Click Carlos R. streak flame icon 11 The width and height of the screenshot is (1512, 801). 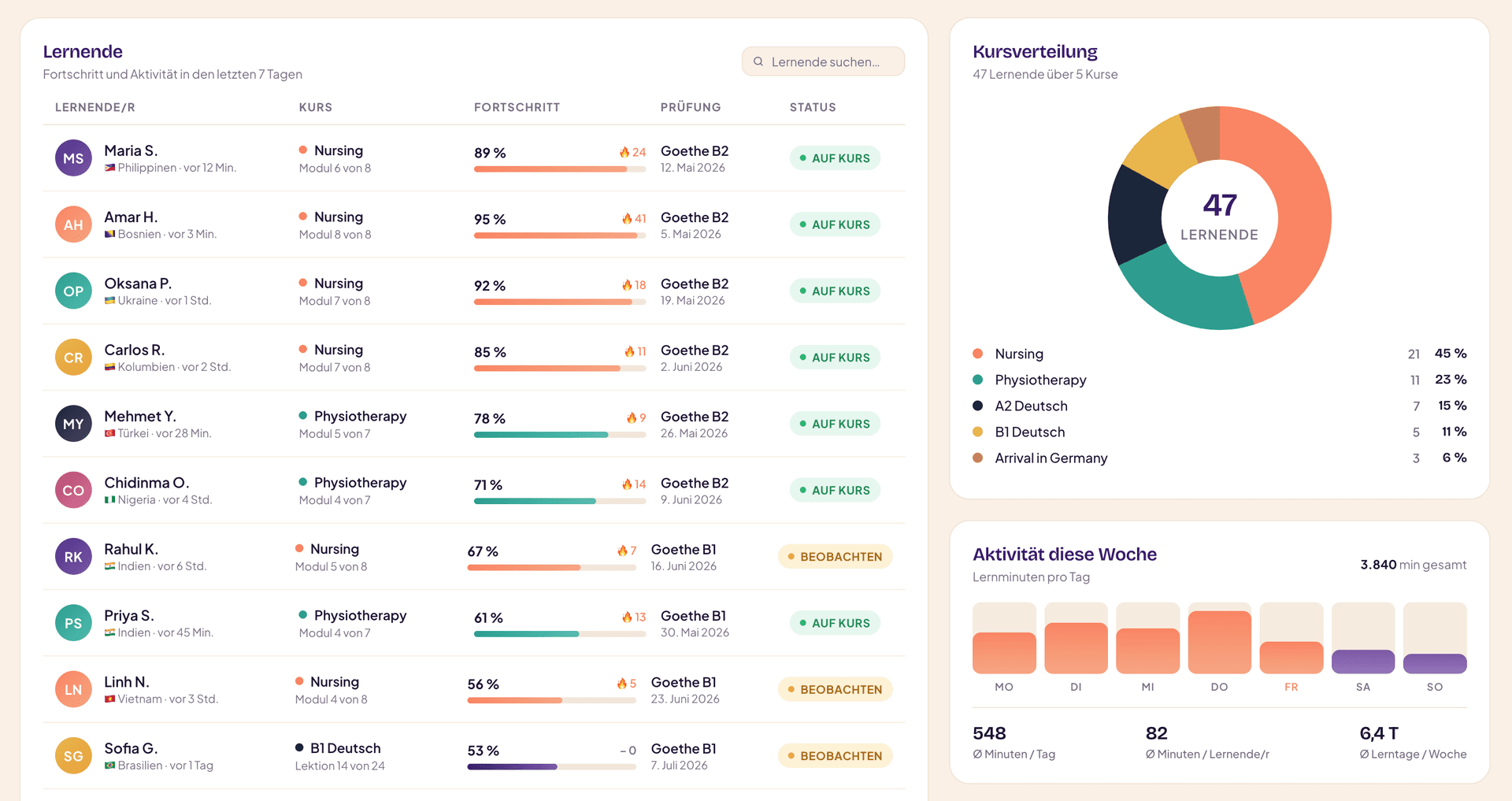[629, 351]
